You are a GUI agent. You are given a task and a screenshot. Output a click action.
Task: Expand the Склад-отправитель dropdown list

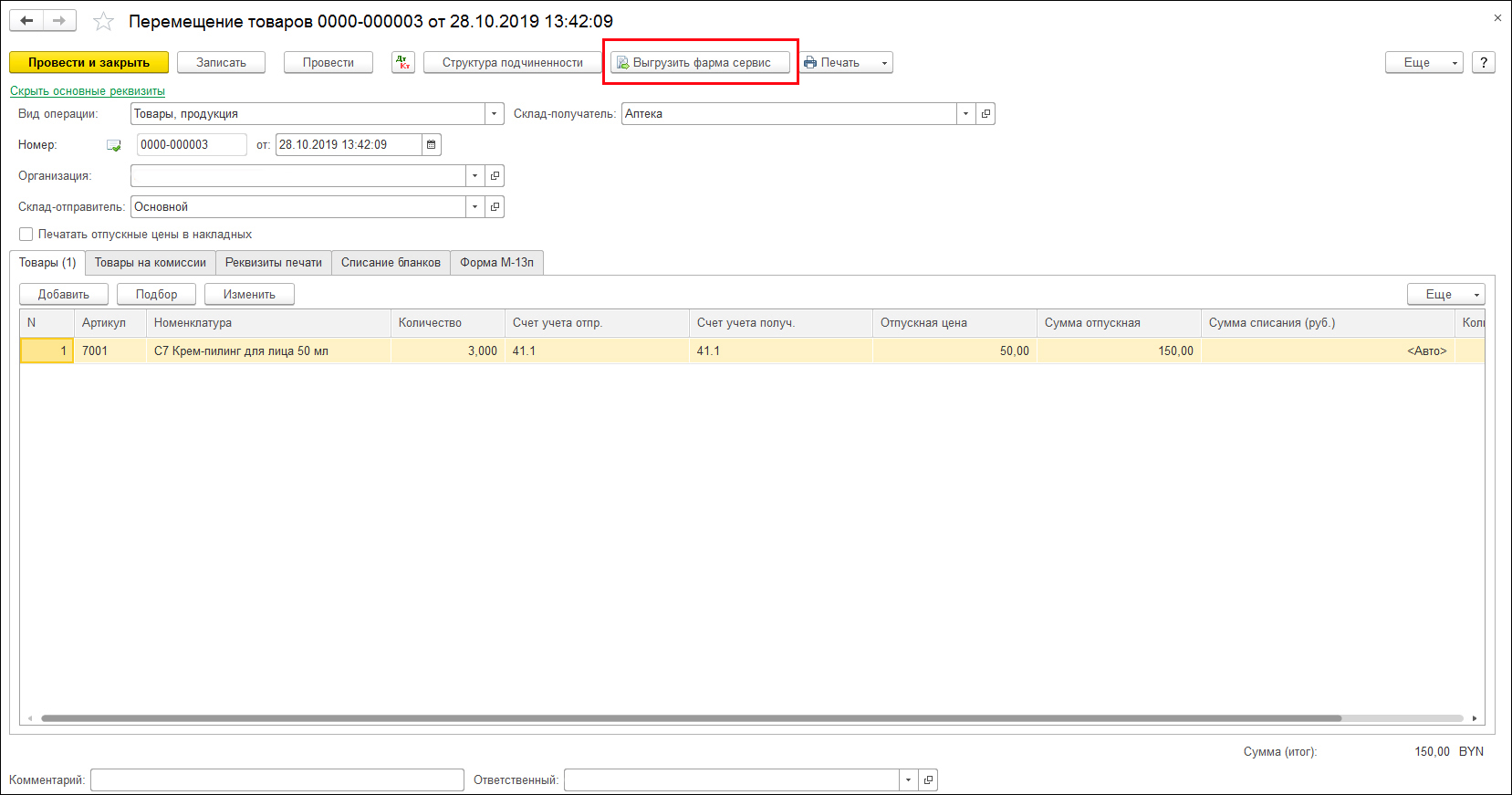pos(474,207)
